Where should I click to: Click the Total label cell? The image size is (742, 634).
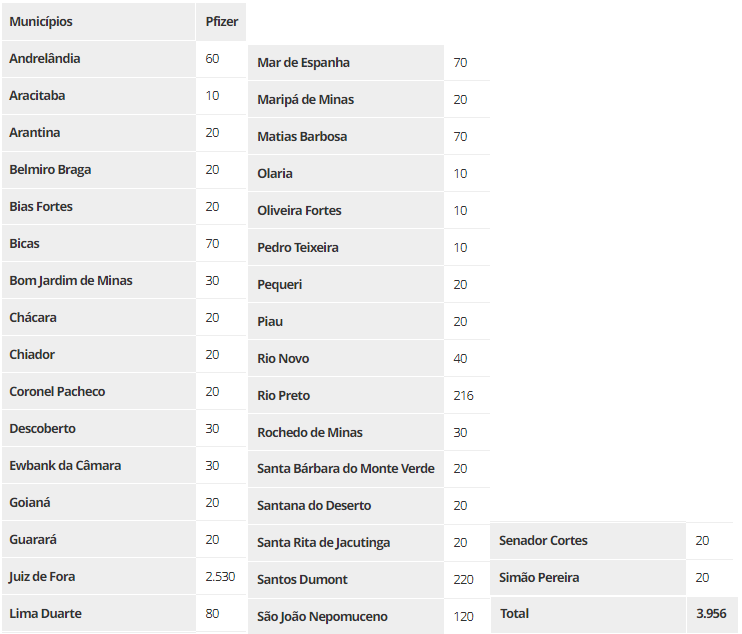[588, 614]
